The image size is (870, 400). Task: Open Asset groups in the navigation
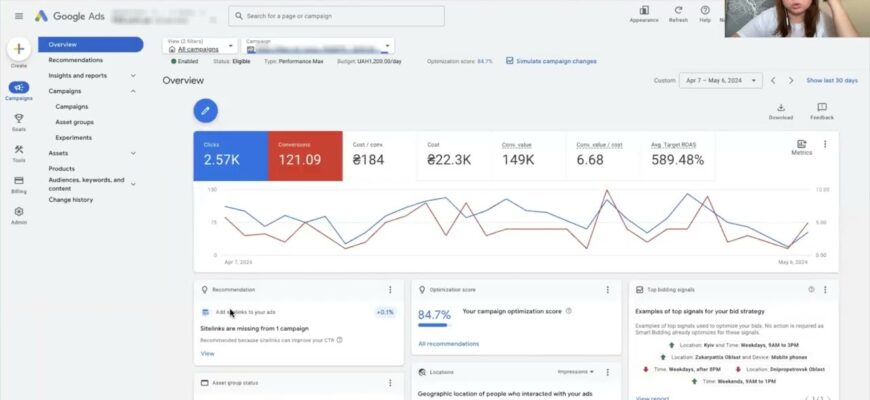click(75, 122)
